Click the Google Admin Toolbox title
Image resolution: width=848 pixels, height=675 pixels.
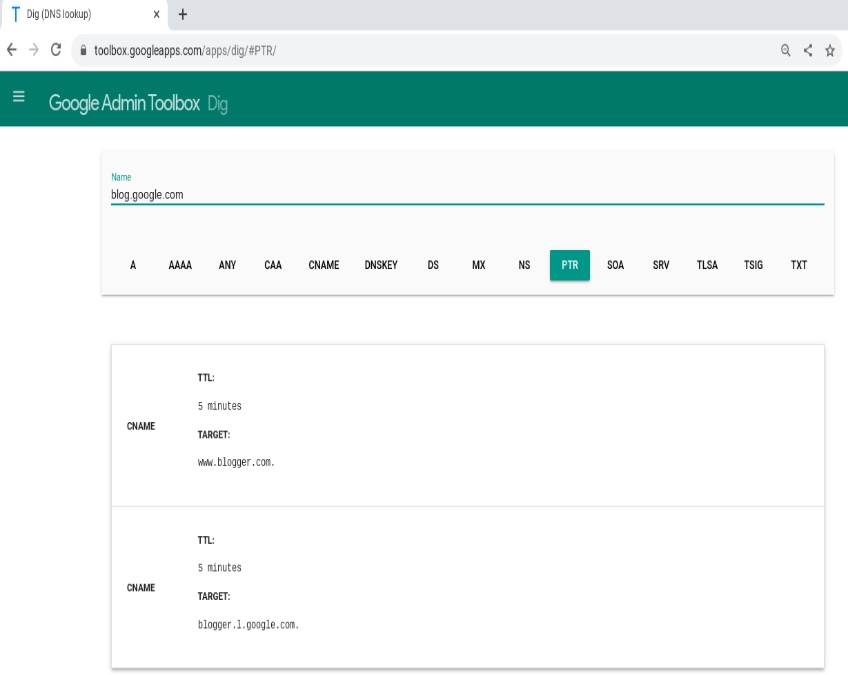[124, 103]
